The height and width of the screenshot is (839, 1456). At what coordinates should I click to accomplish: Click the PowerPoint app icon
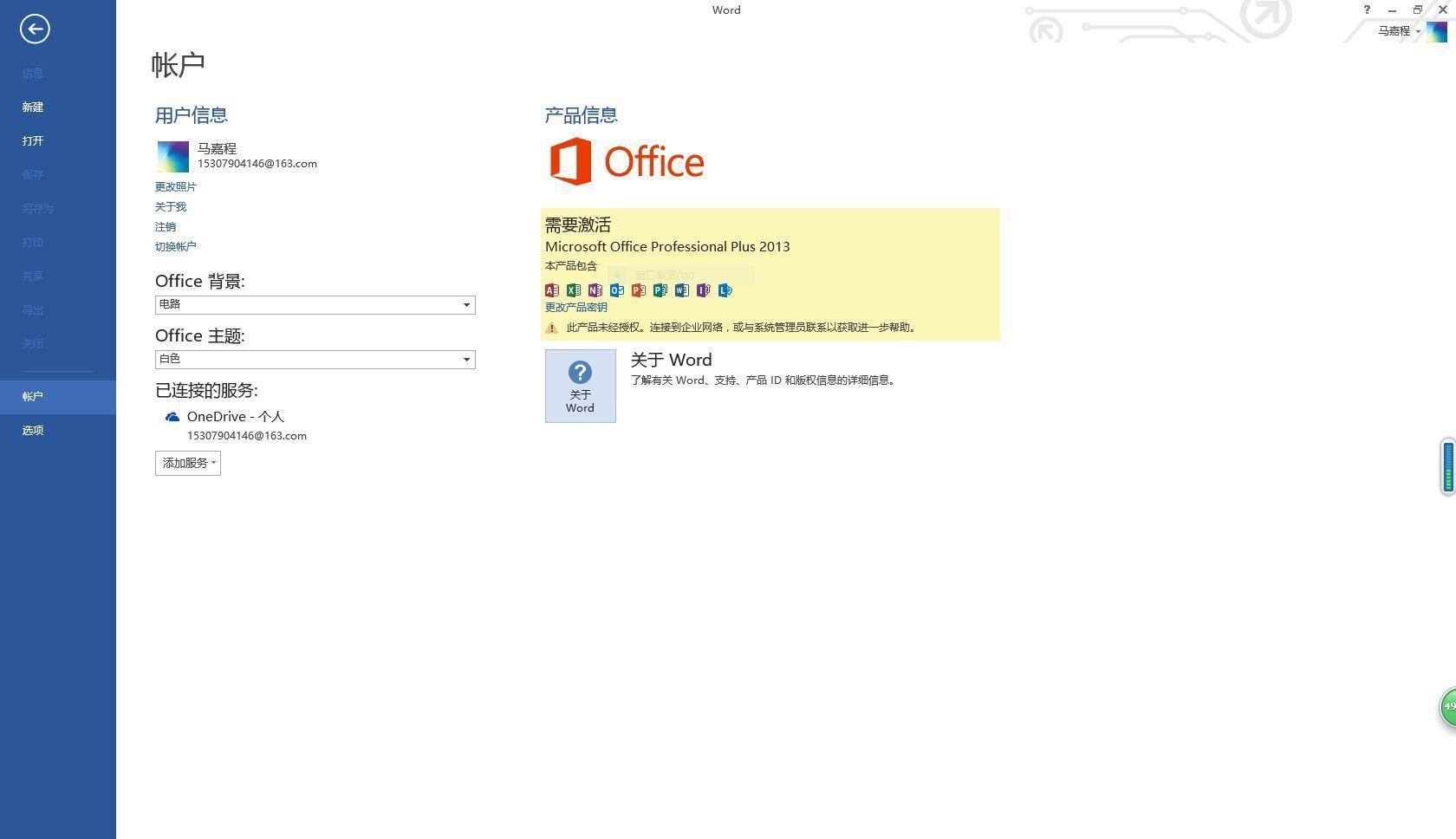pyautogui.click(x=639, y=290)
